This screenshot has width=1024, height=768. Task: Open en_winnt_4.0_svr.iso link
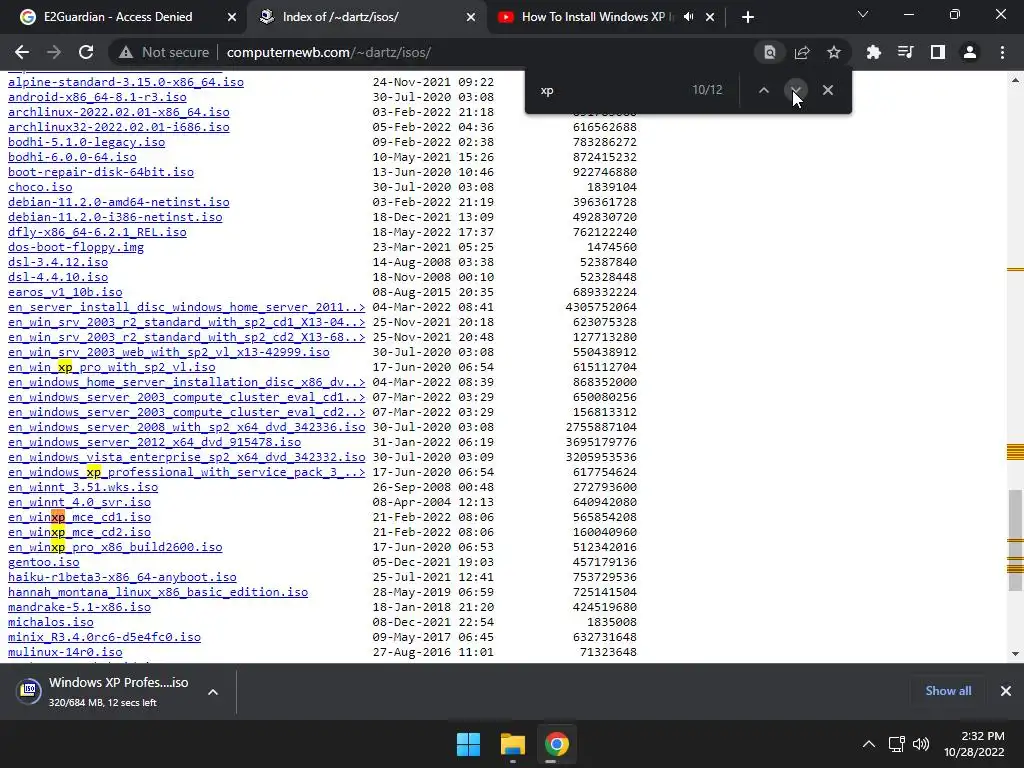pos(79,502)
